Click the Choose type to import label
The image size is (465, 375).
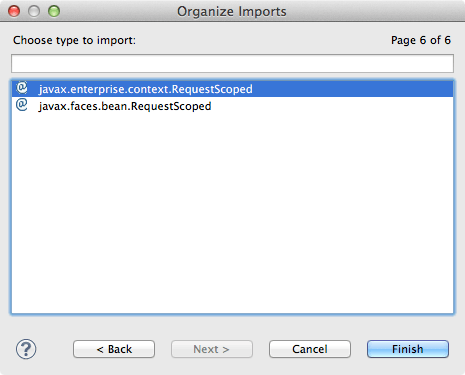coord(74,40)
